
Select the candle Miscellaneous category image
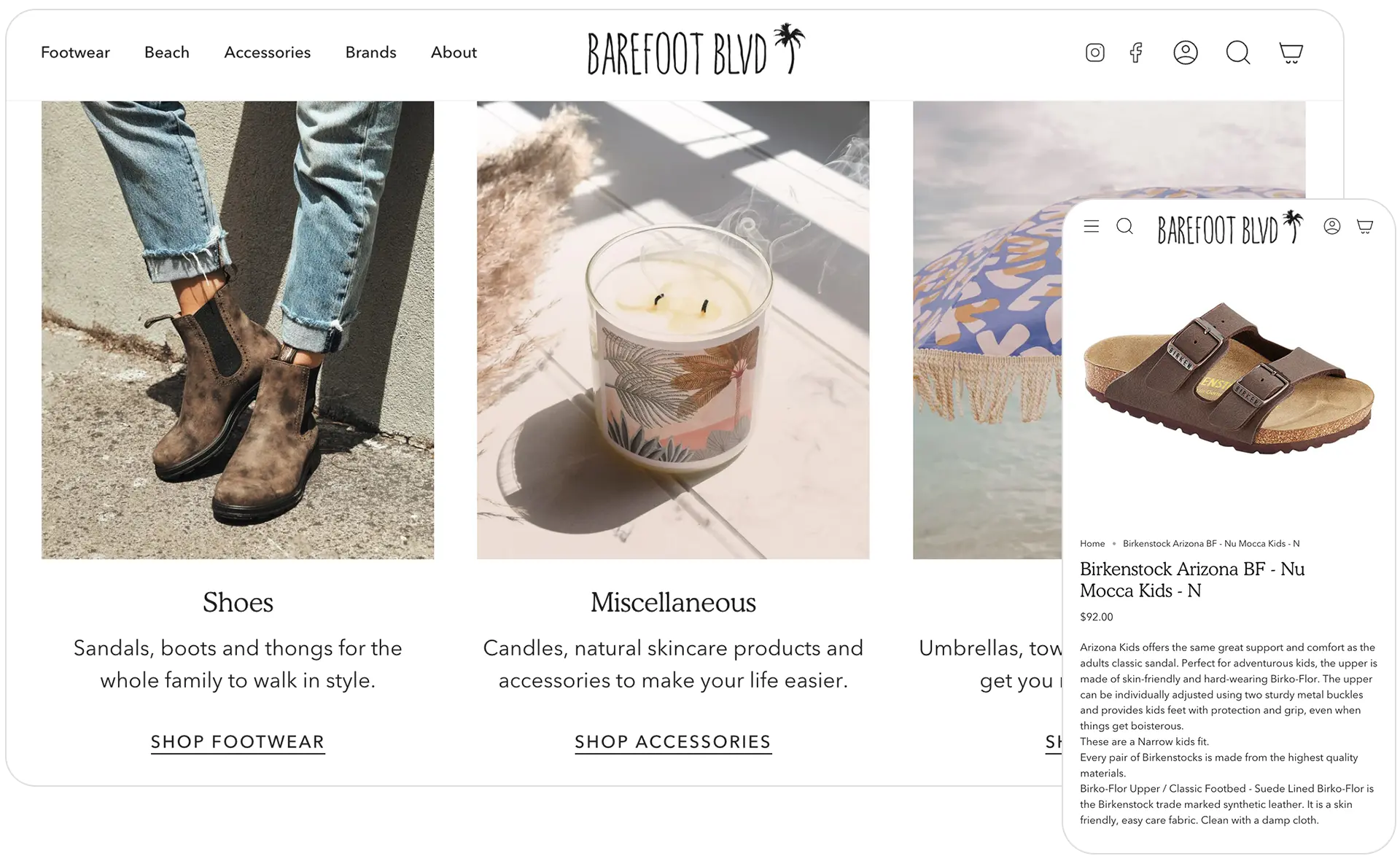click(x=673, y=330)
